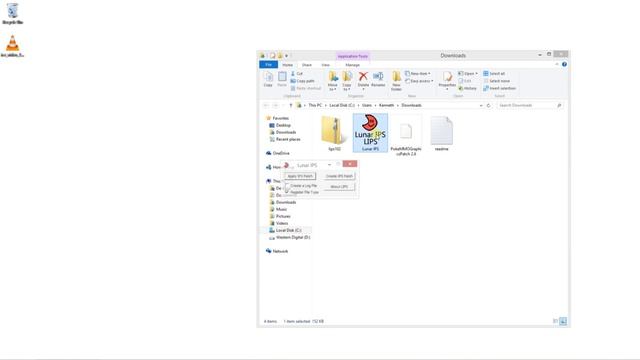Switch to large icons view in status bar
This screenshot has height=360, width=640.
[x=563, y=321]
